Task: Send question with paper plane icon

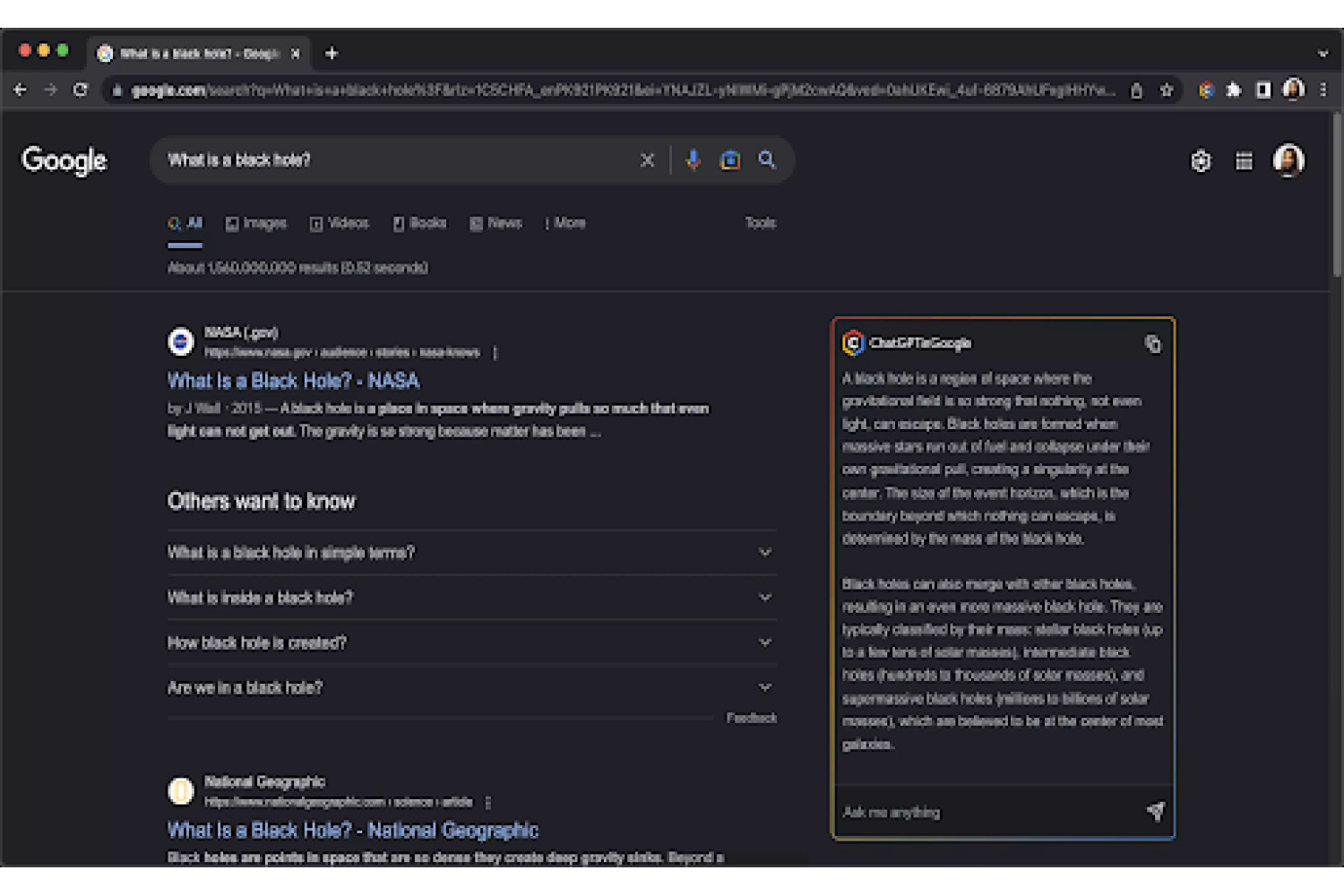Action: point(1155,812)
